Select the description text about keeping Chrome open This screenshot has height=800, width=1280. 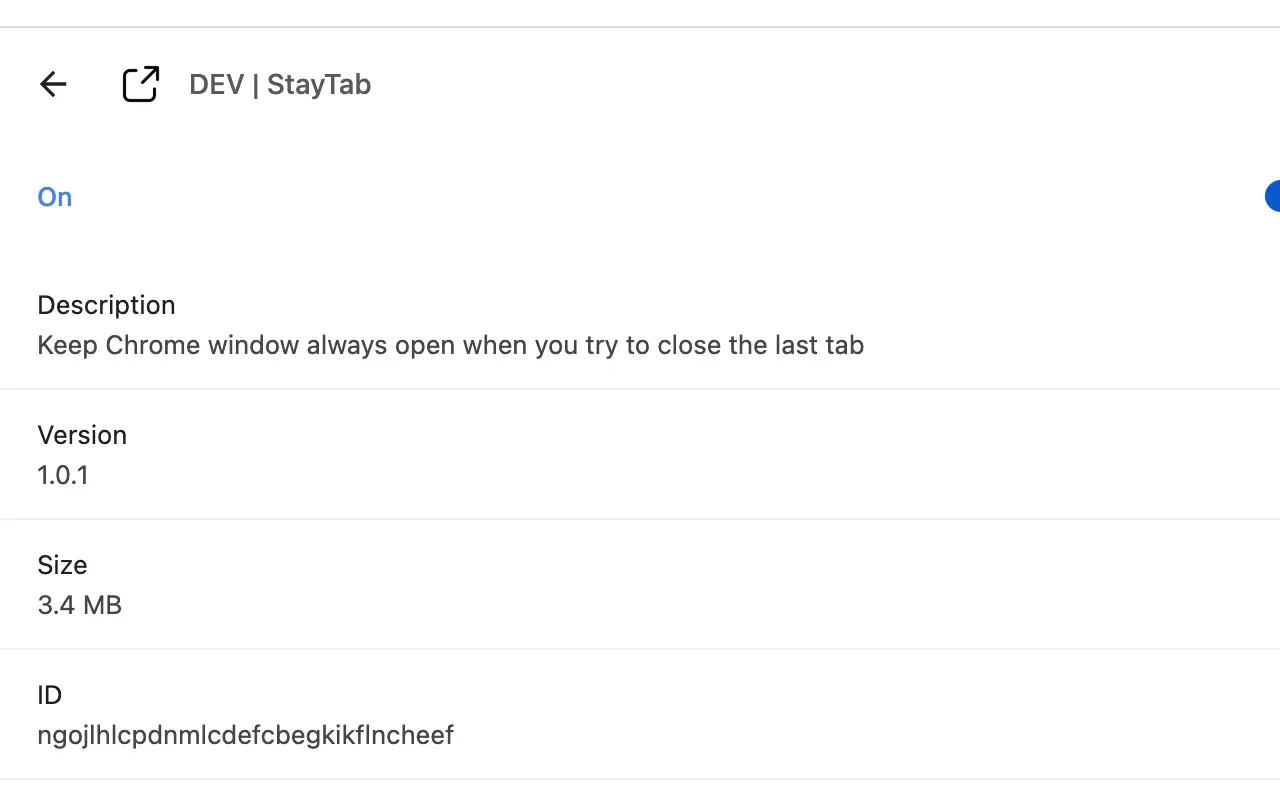pyautogui.click(x=450, y=345)
